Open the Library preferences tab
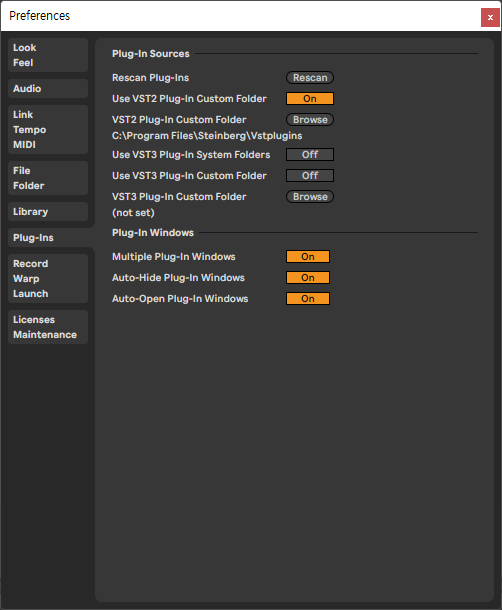The image size is (502, 610). click(x=48, y=212)
